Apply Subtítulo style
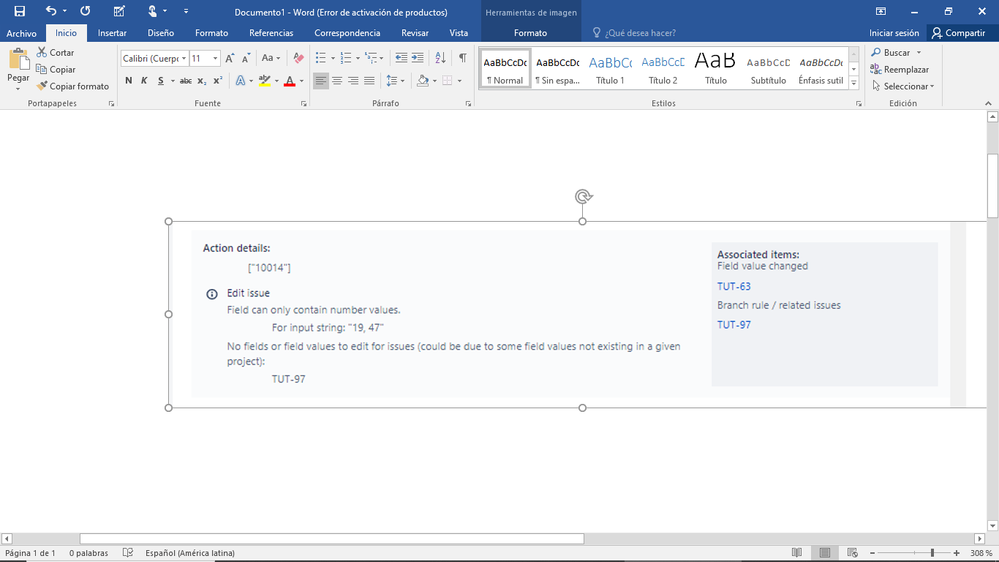This screenshot has height=562, width=999. pos(768,69)
